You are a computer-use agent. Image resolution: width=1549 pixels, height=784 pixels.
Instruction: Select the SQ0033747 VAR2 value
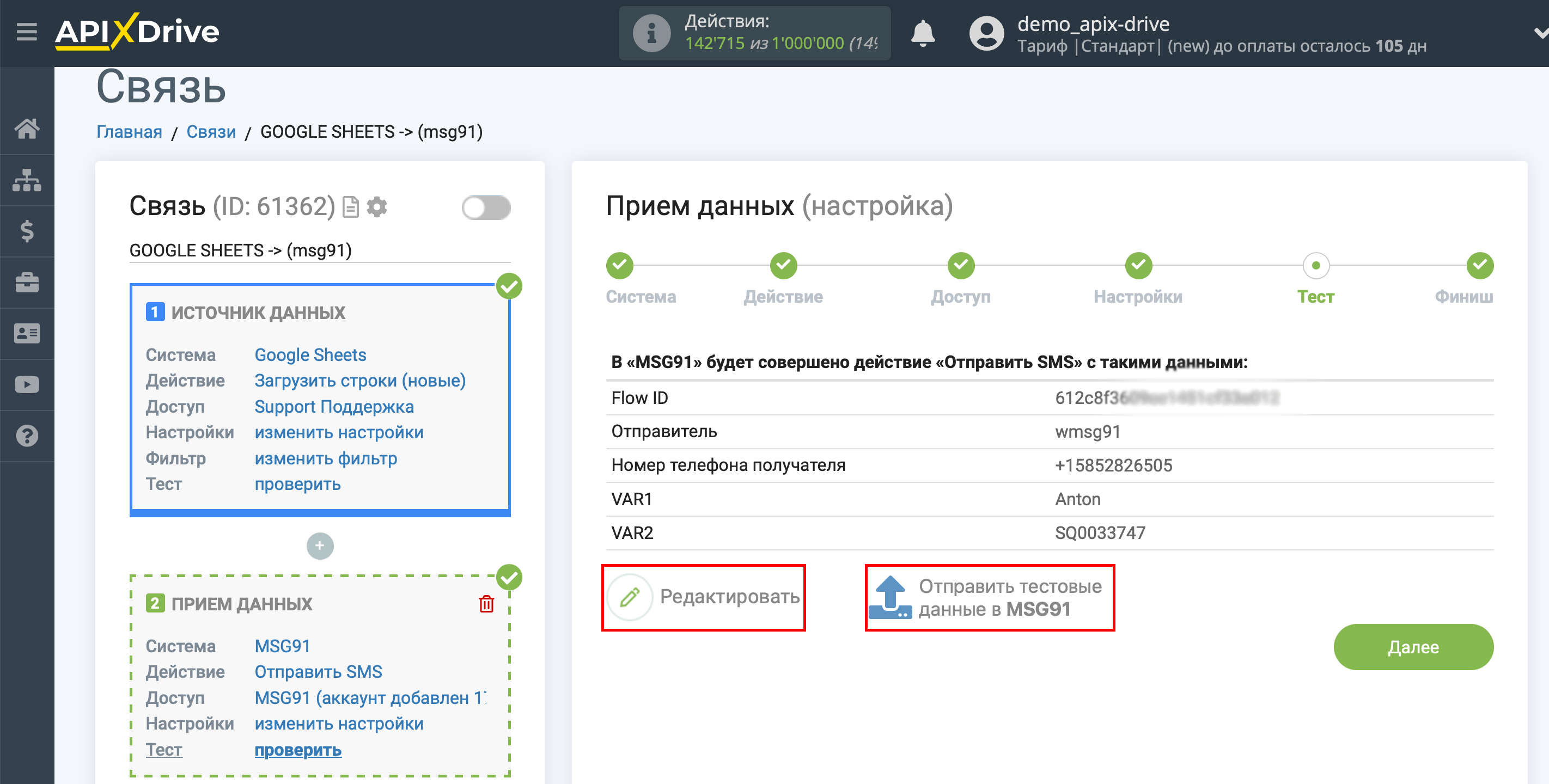tap(1100, 532)
